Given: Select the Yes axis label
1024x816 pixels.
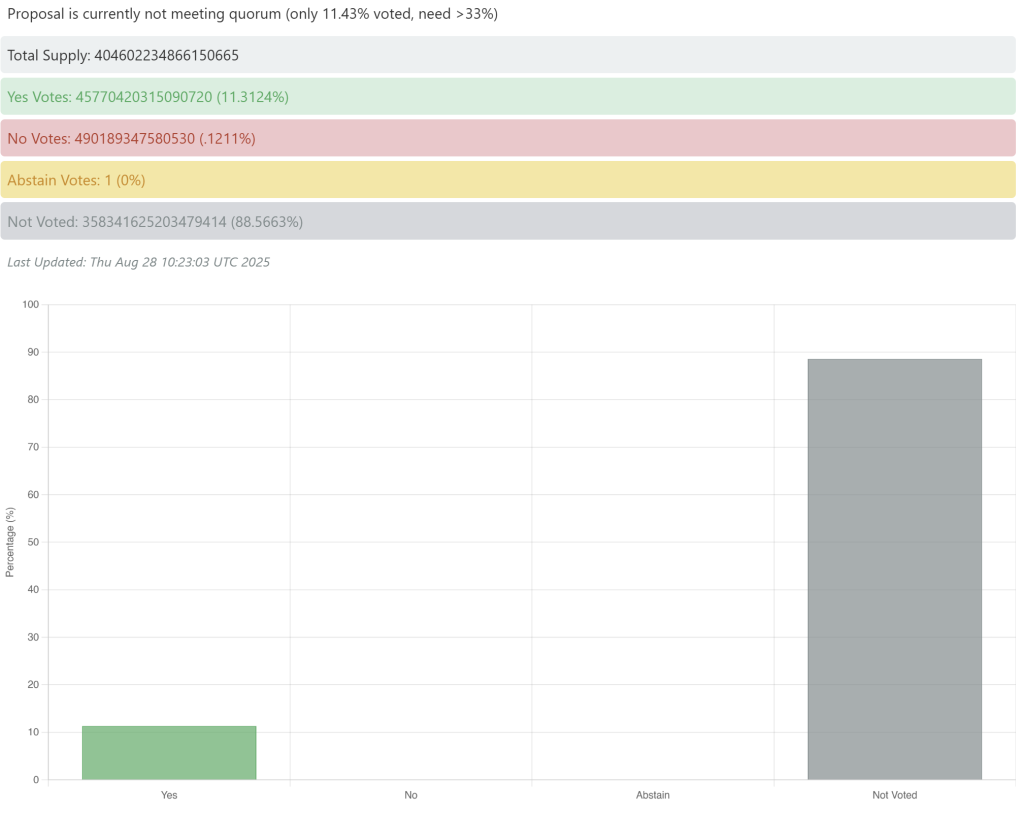Looking at the screenshot, I should pos(169,795).
